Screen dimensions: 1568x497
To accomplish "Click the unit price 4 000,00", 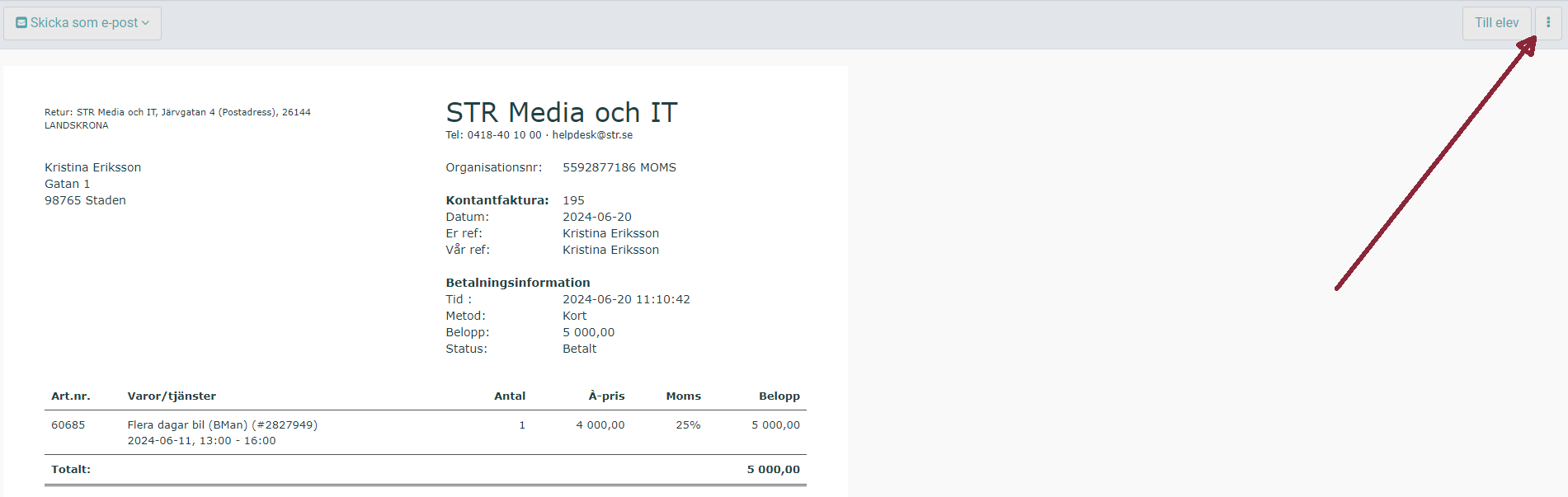I will point(600,425).
